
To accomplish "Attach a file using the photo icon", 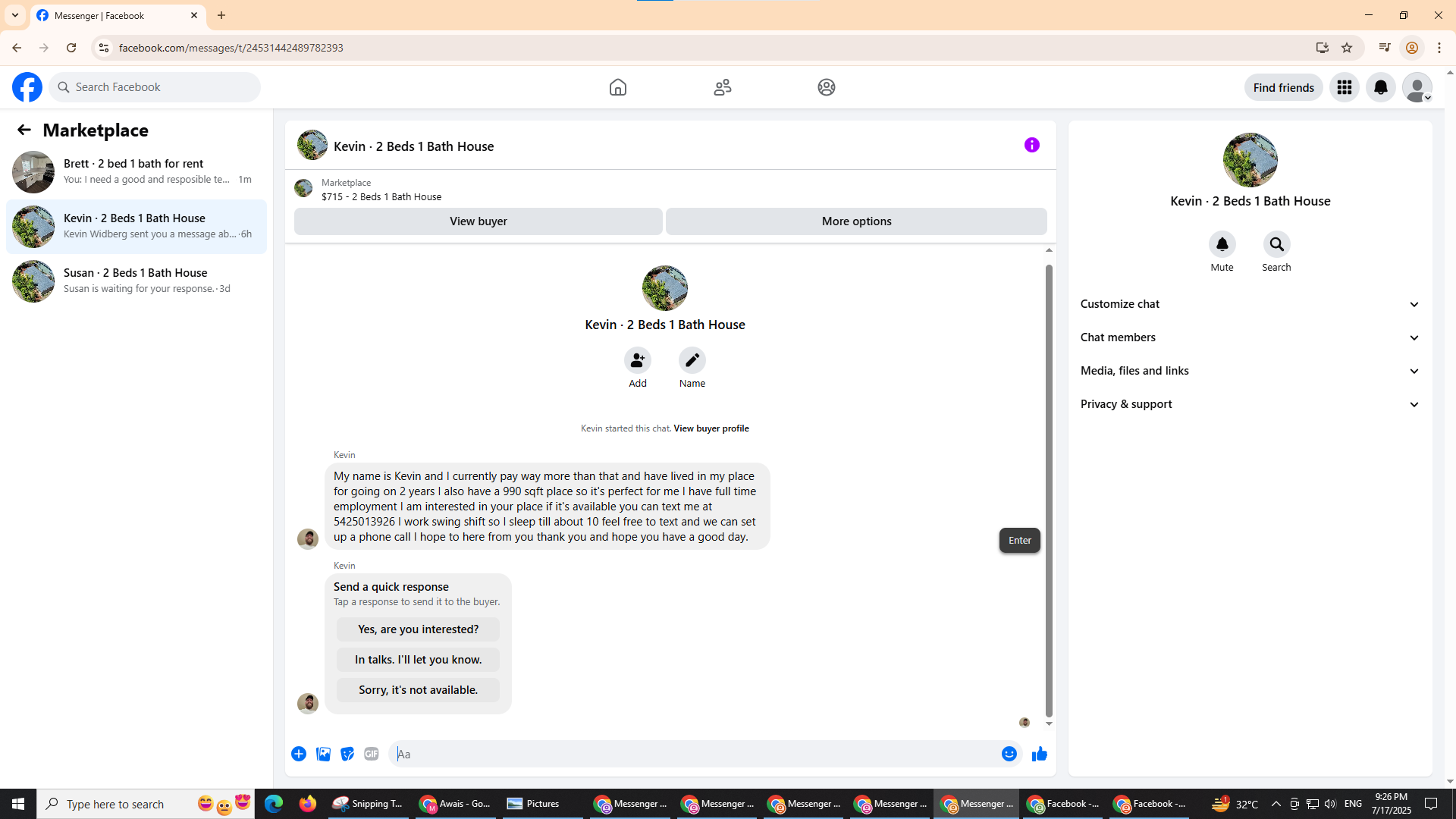I will (323, 754).
